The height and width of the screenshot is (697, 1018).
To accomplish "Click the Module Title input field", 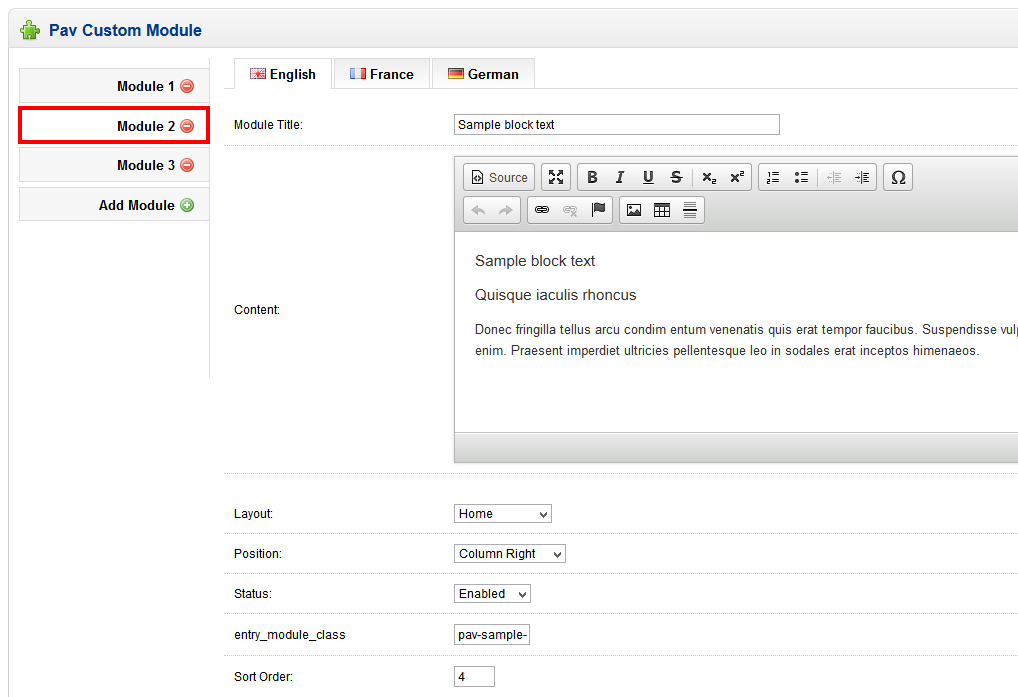I will coord(616,125).
